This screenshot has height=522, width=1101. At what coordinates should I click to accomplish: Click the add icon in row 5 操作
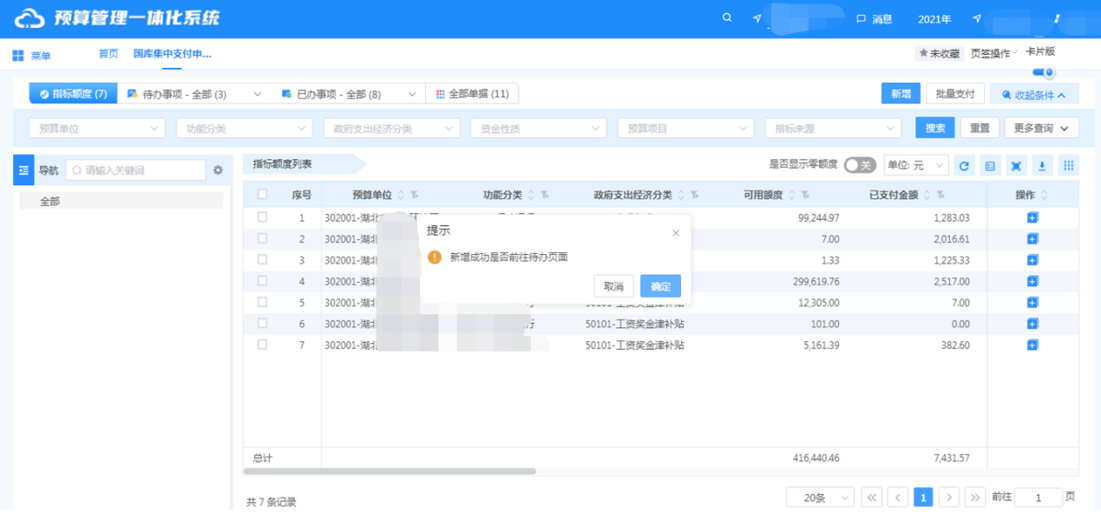[x=1032, y=302]
